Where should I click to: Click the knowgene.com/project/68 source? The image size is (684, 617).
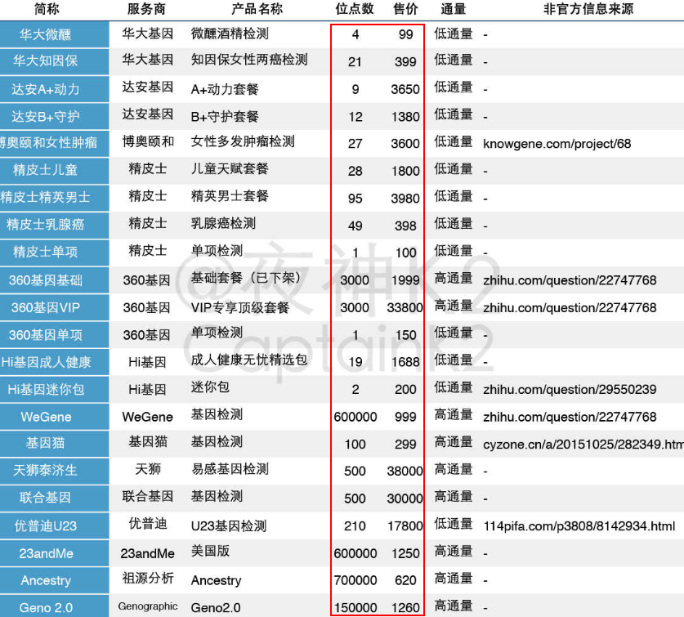(557, 144)
